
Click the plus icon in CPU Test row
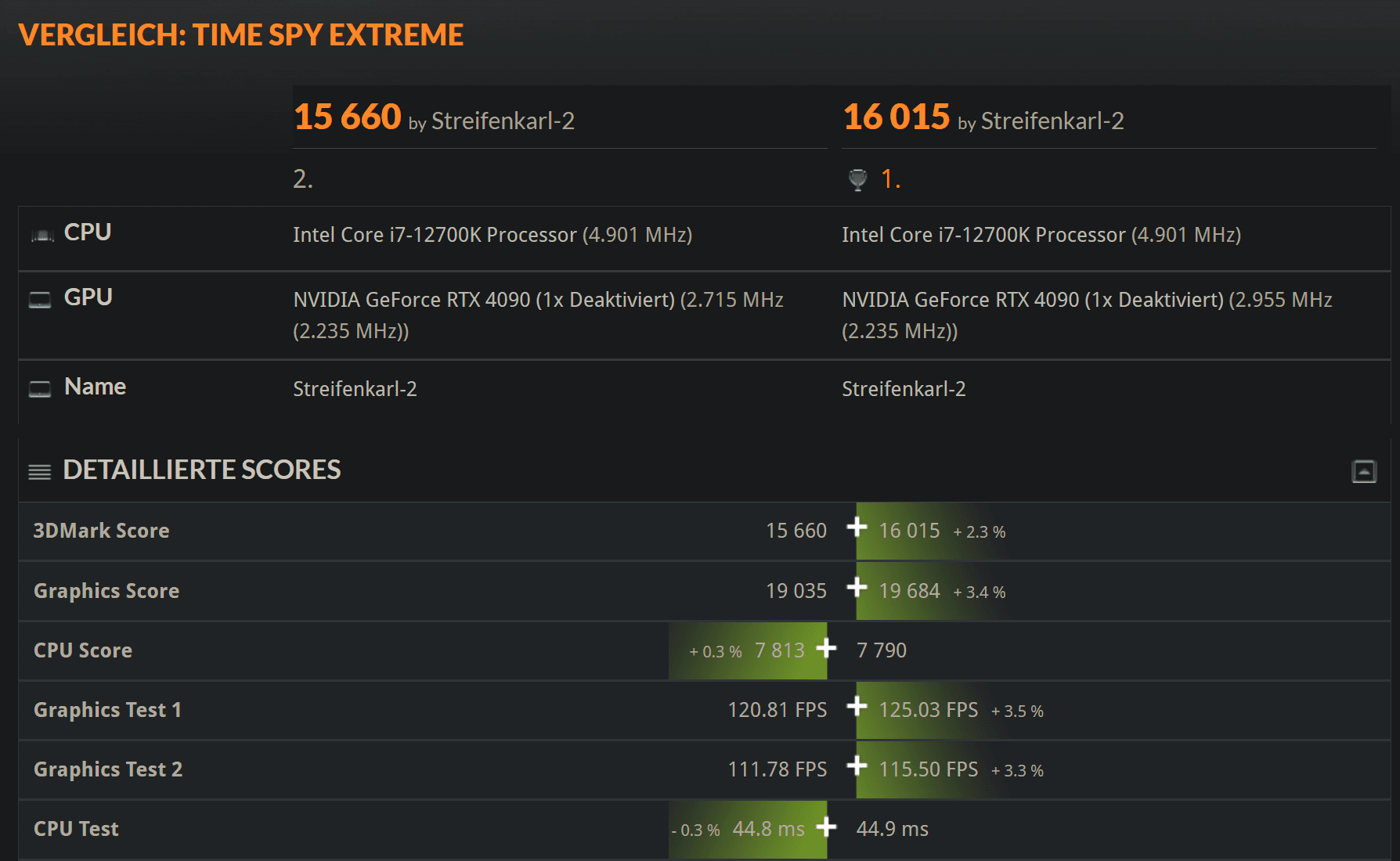point(826,826)
